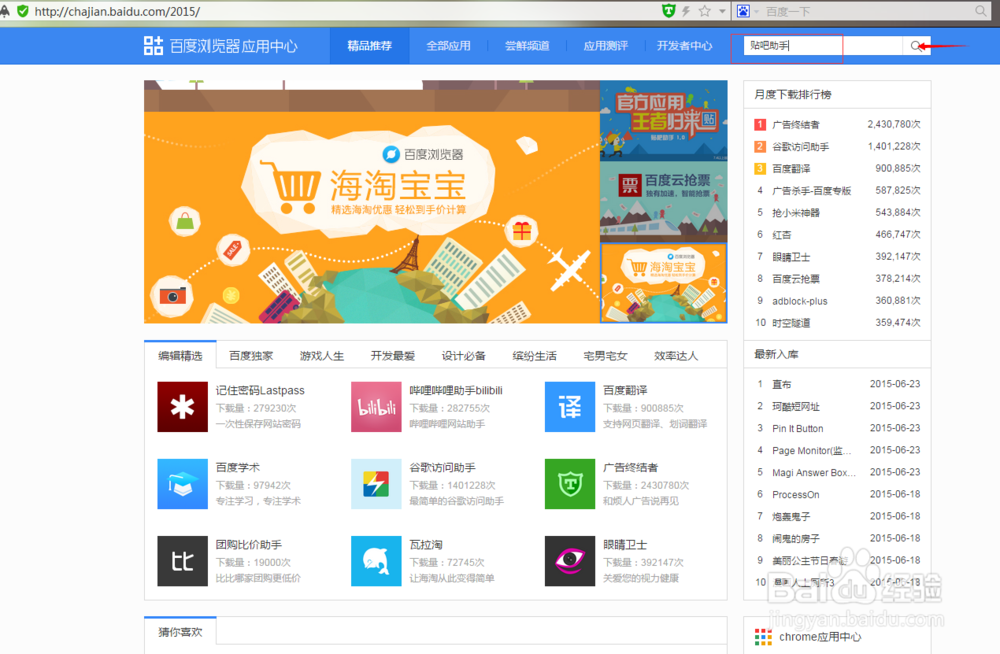
Task: Expand the dropdown arrow next to bookmark star
Action: (x=722, y=11)
